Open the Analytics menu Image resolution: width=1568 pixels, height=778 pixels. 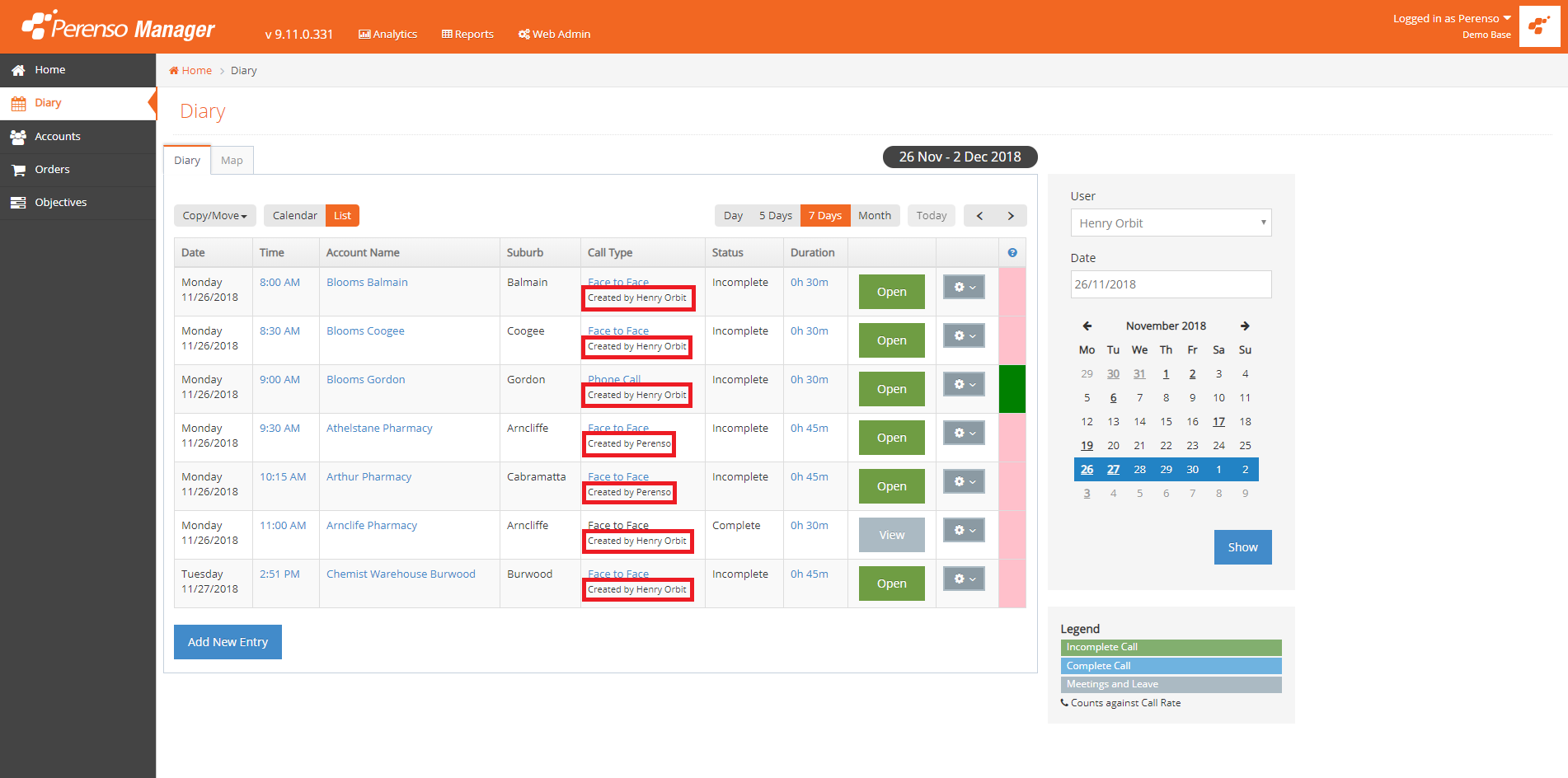[x=387, y=34]
